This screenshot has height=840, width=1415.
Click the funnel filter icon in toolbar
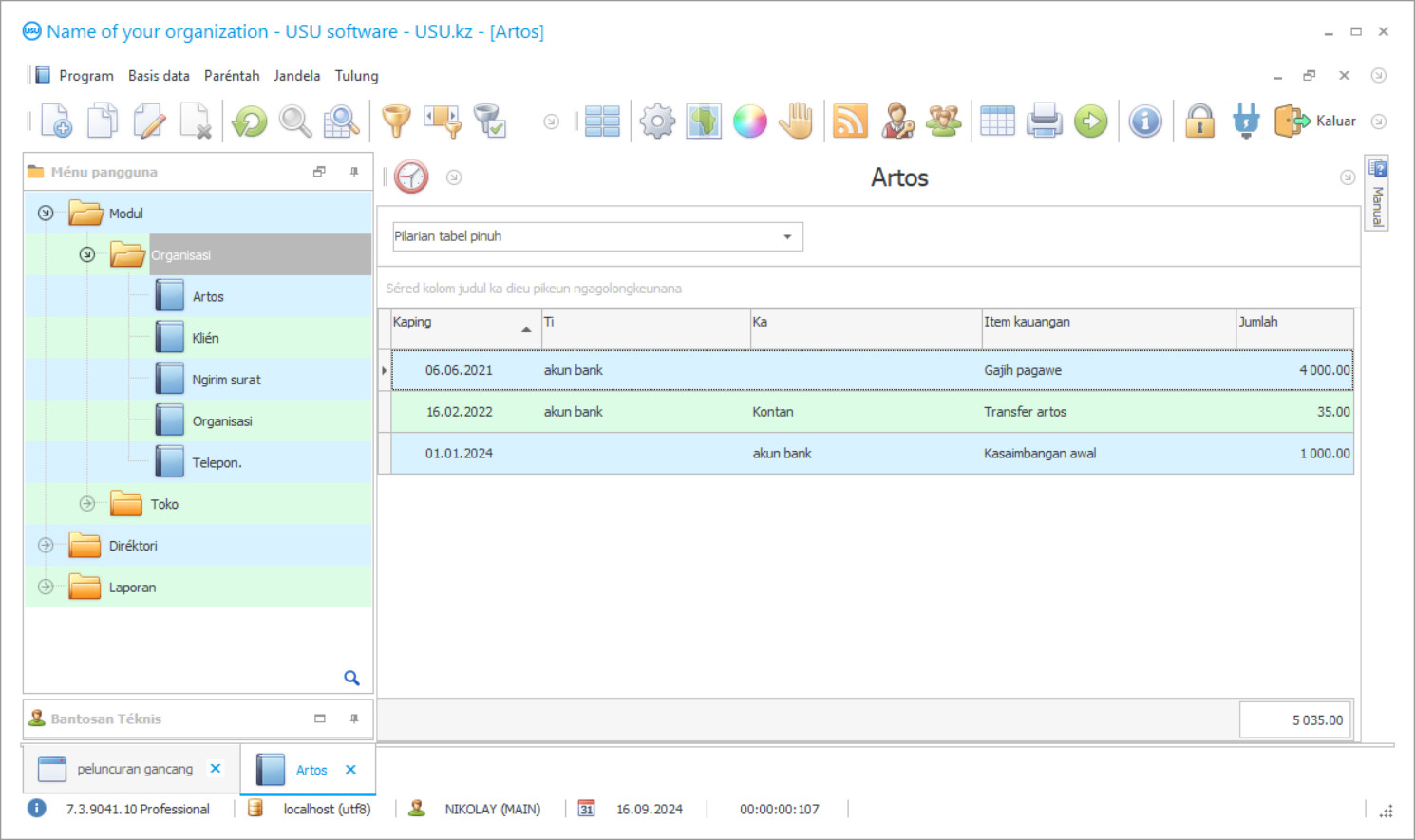point(396,121)
